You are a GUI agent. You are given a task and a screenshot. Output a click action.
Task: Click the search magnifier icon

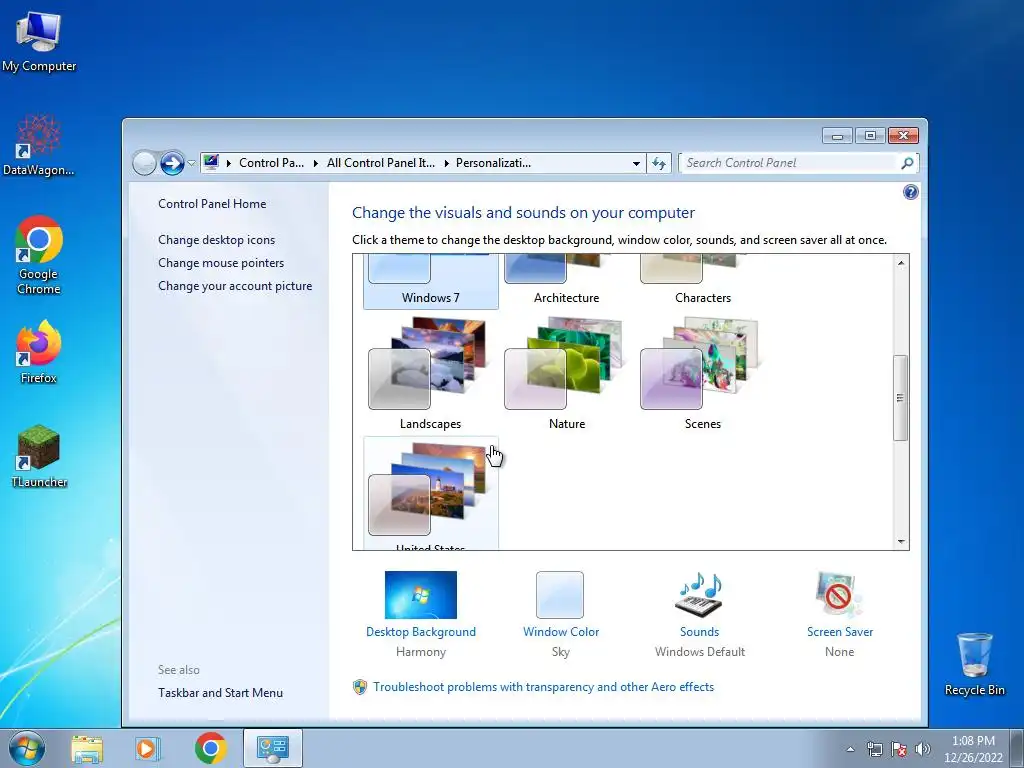pos(907,163)
